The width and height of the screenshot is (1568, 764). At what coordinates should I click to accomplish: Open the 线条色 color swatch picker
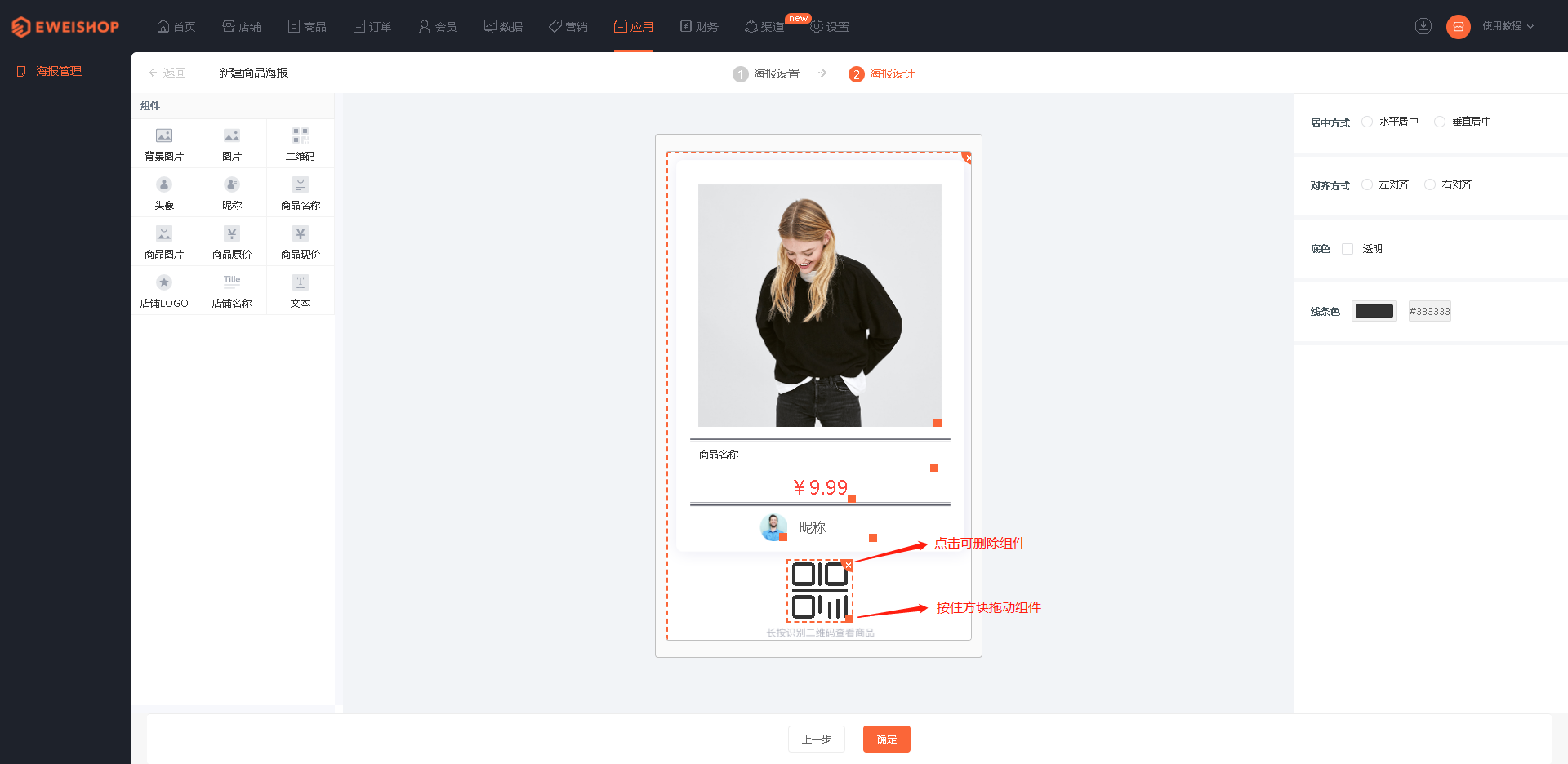click(1374, 311)
